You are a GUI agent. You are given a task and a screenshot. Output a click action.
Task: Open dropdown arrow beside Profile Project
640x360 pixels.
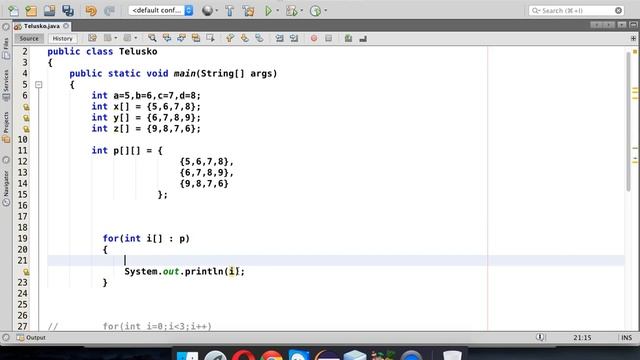325,11
